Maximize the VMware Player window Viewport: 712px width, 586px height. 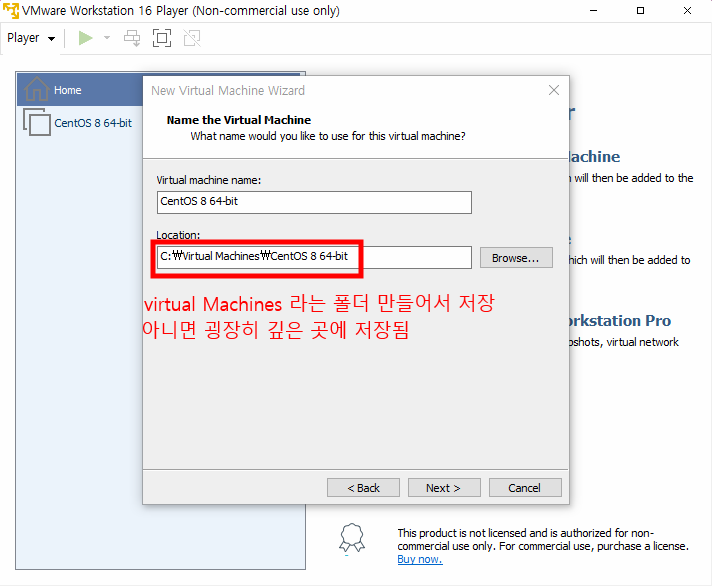640,10
